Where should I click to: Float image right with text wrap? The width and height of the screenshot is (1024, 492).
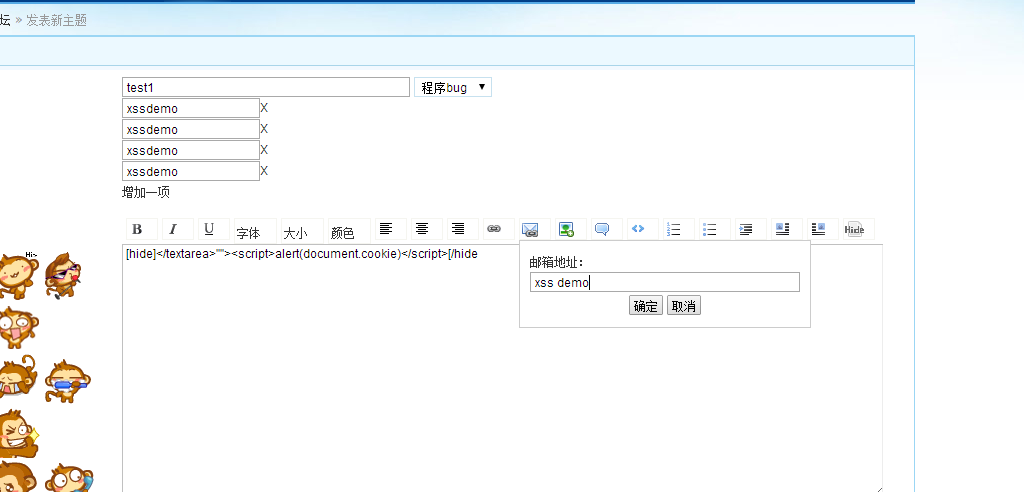tap(818, 229)
